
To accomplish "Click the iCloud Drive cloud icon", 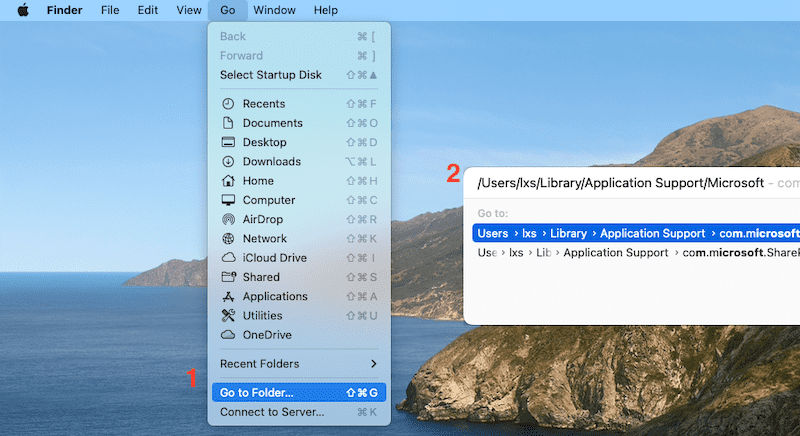I will tap(227, 258).
